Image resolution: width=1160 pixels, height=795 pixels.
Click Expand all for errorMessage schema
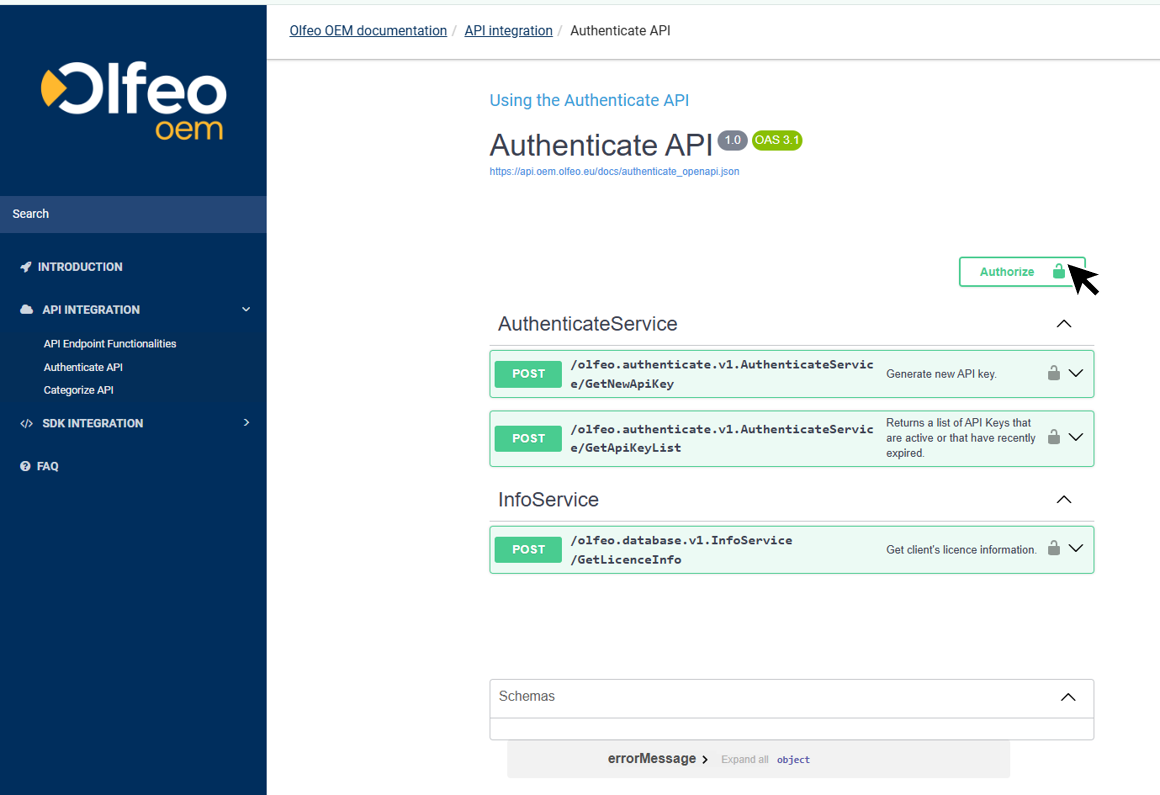coord(744,760)
